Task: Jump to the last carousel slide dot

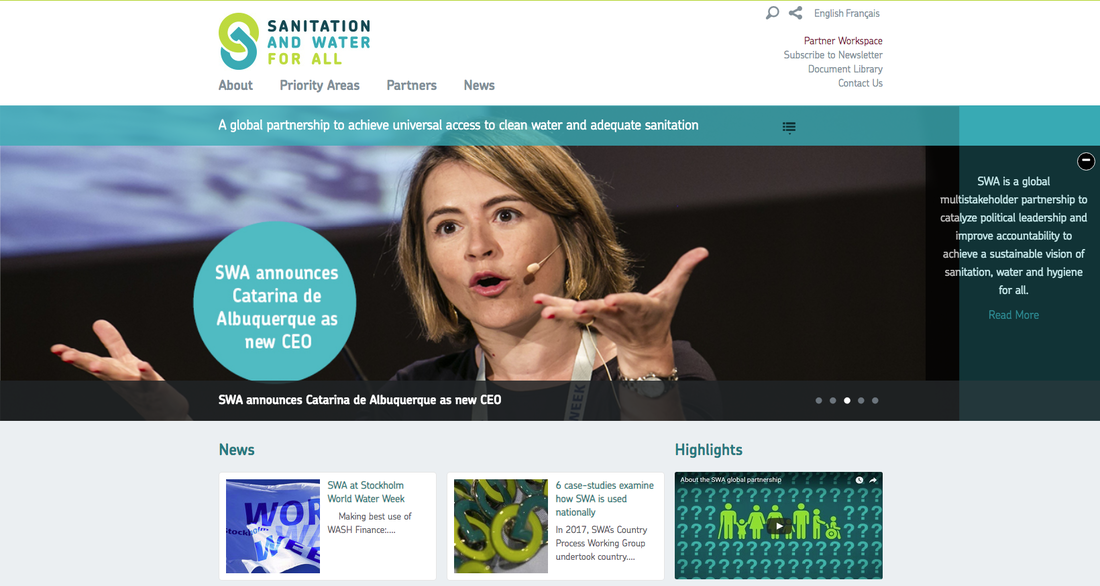Action: click(x=875, y=400)
